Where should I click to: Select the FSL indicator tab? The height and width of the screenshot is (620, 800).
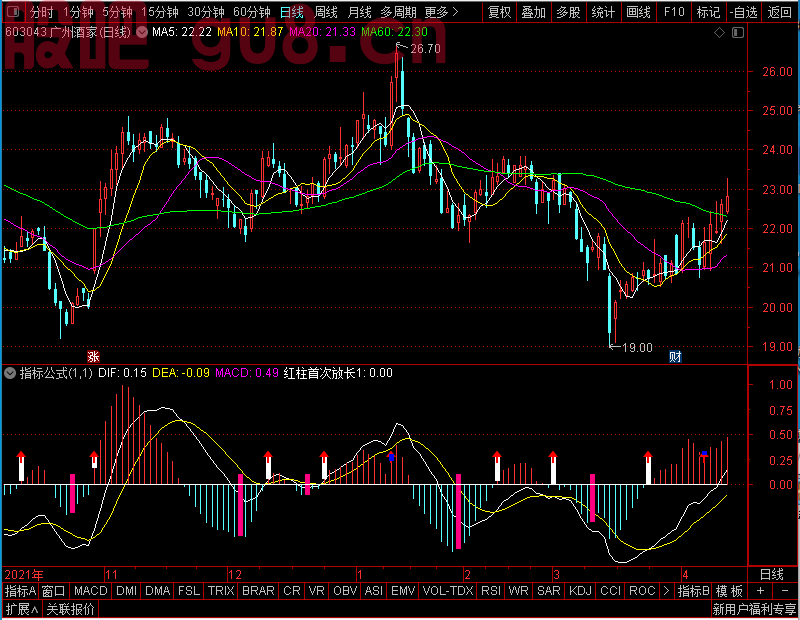tap(189, 591)
